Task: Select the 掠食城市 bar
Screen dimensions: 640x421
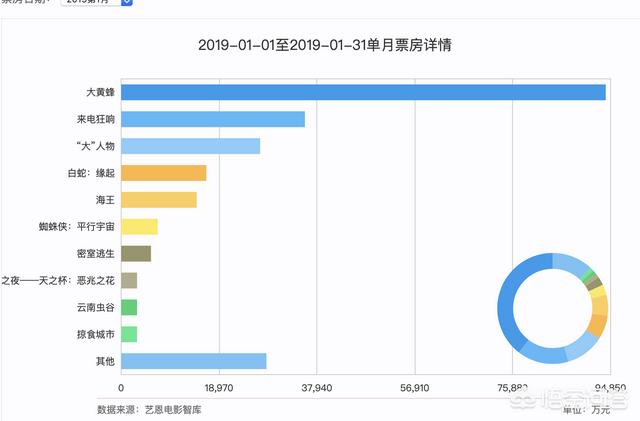Action: point(129,334)
